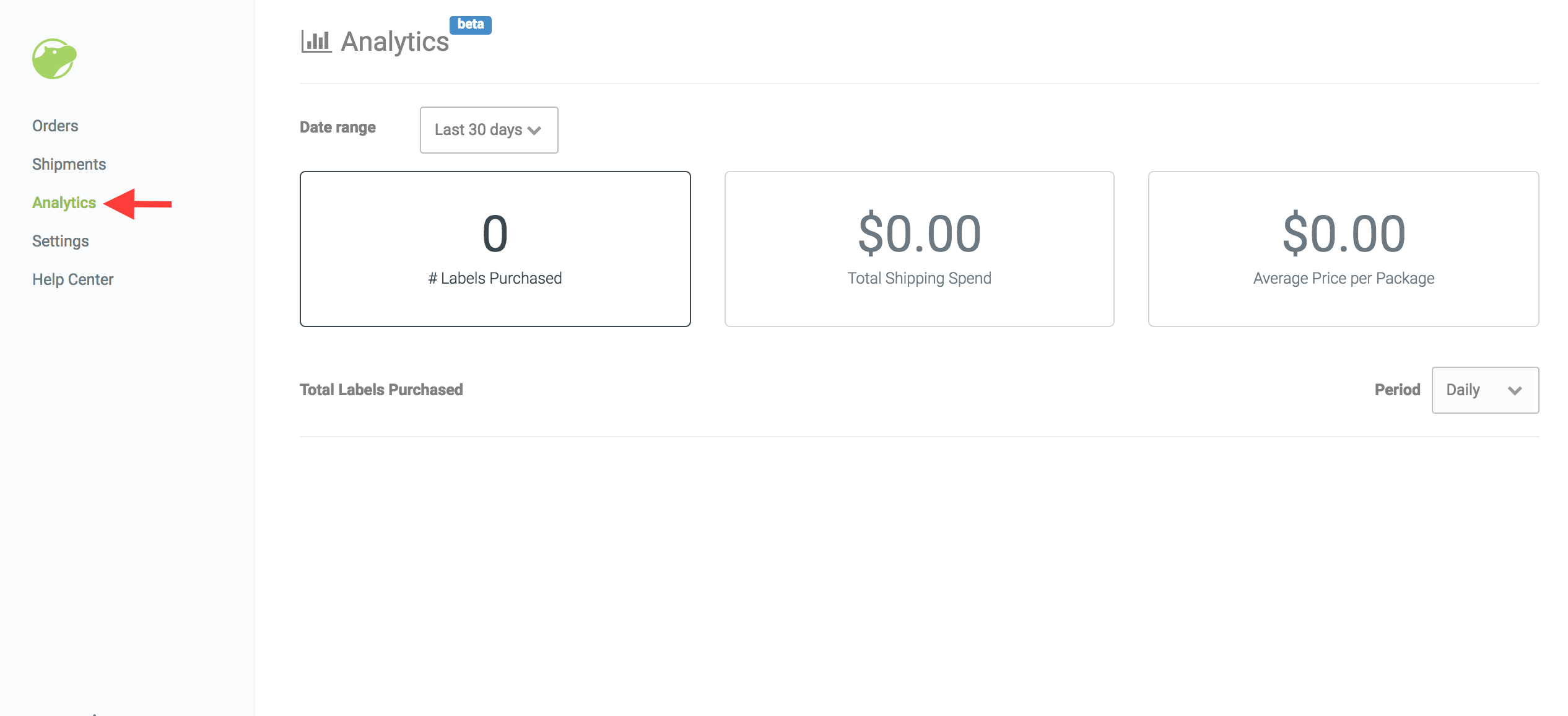Click the bar chart Analytics icon
Screen dimensions: 1568x716
tap(316, 41)
